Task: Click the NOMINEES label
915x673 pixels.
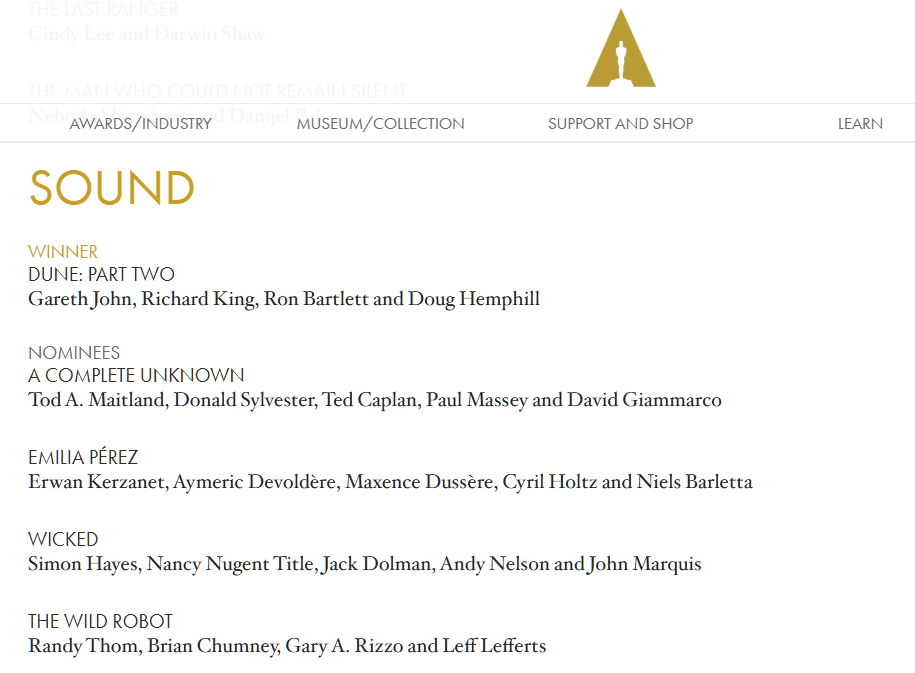Action: click(x=74, y=353)
